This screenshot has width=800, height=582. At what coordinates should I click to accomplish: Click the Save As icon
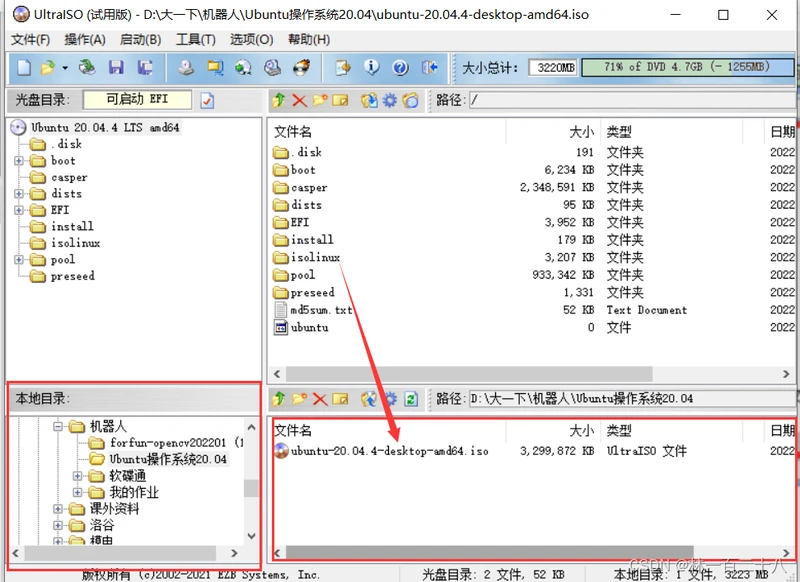click(145, 67)
